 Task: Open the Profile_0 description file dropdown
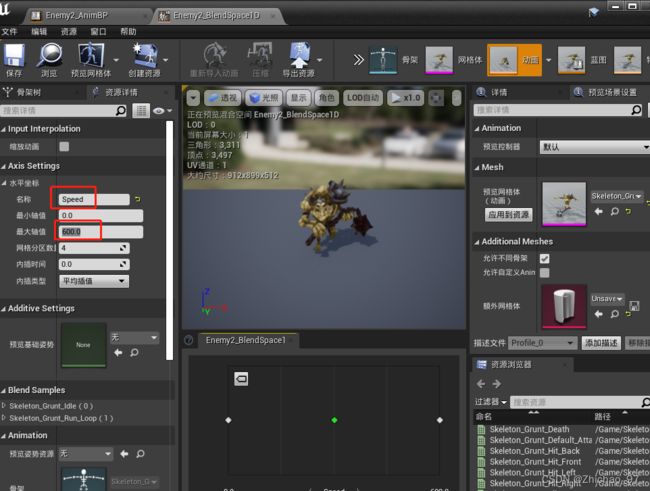click(x=542, y=343)
